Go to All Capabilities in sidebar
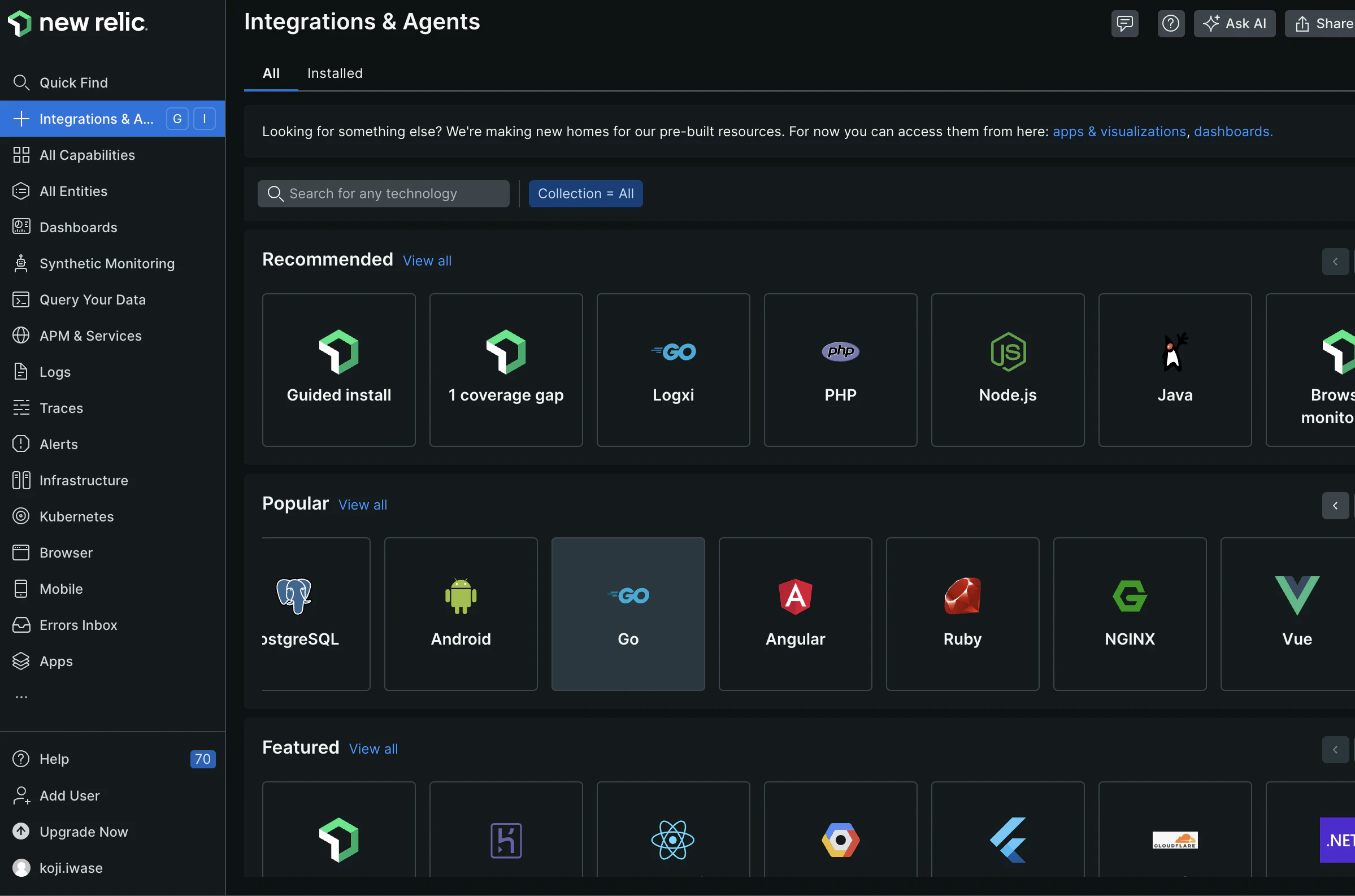This screenshot has width=1355, height=896. (112, 155)
